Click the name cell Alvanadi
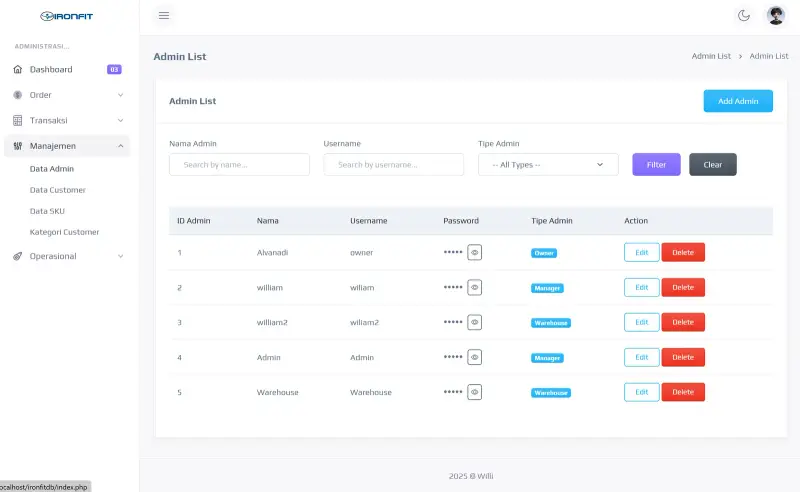 (272, 253)
